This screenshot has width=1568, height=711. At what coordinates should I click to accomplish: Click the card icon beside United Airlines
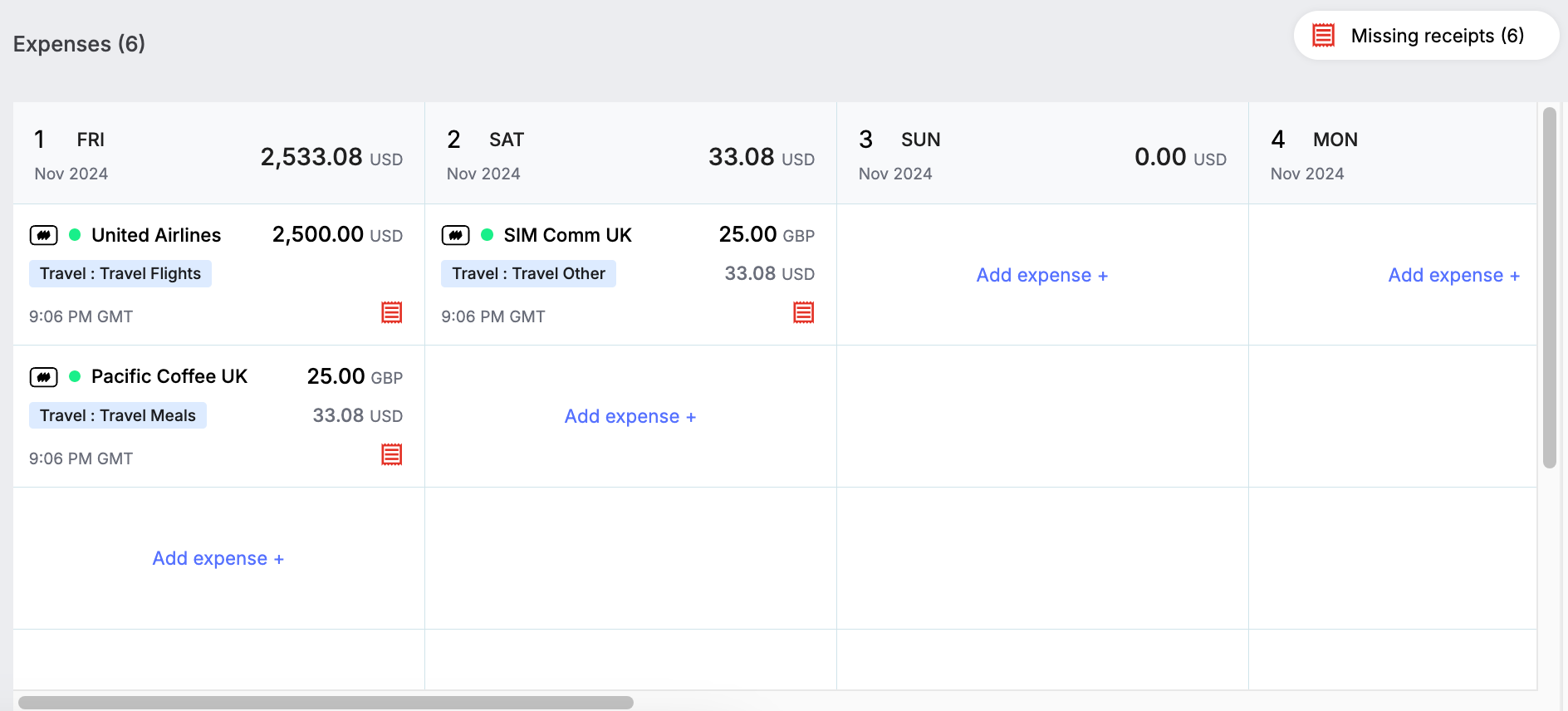point(43,235)
